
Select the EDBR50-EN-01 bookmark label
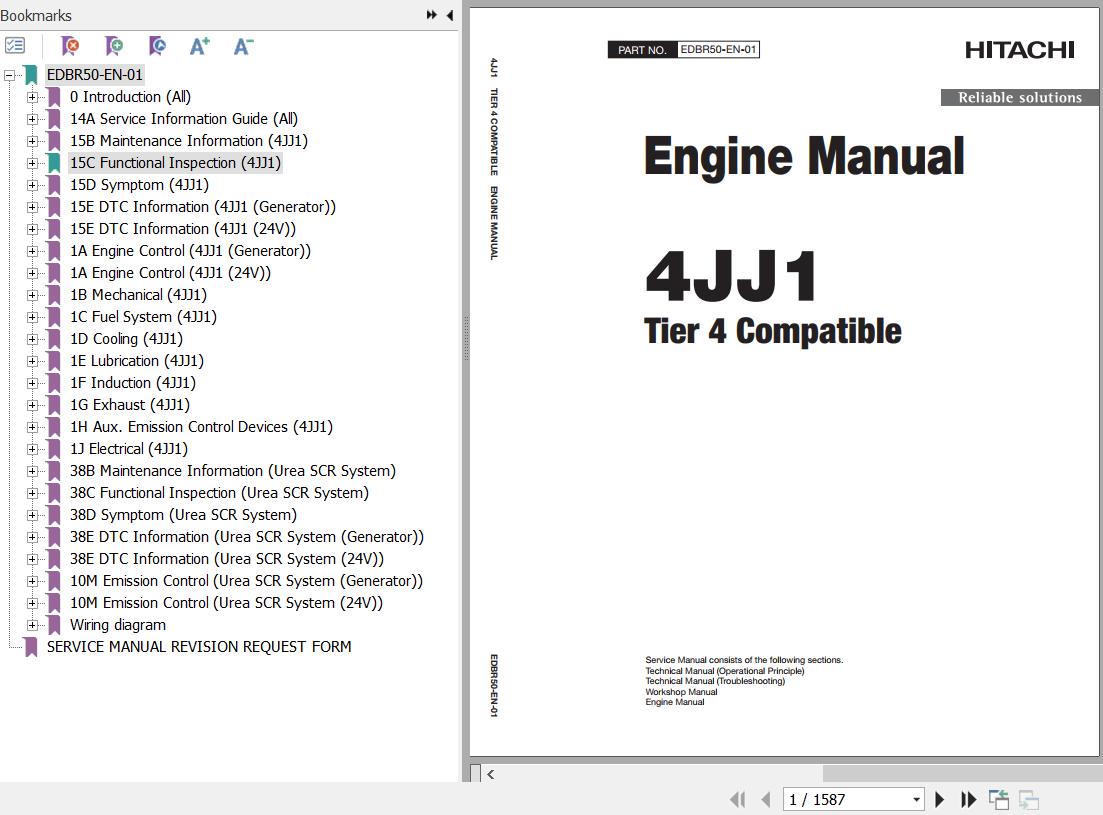pyautogui.click(x=94, y=75)
